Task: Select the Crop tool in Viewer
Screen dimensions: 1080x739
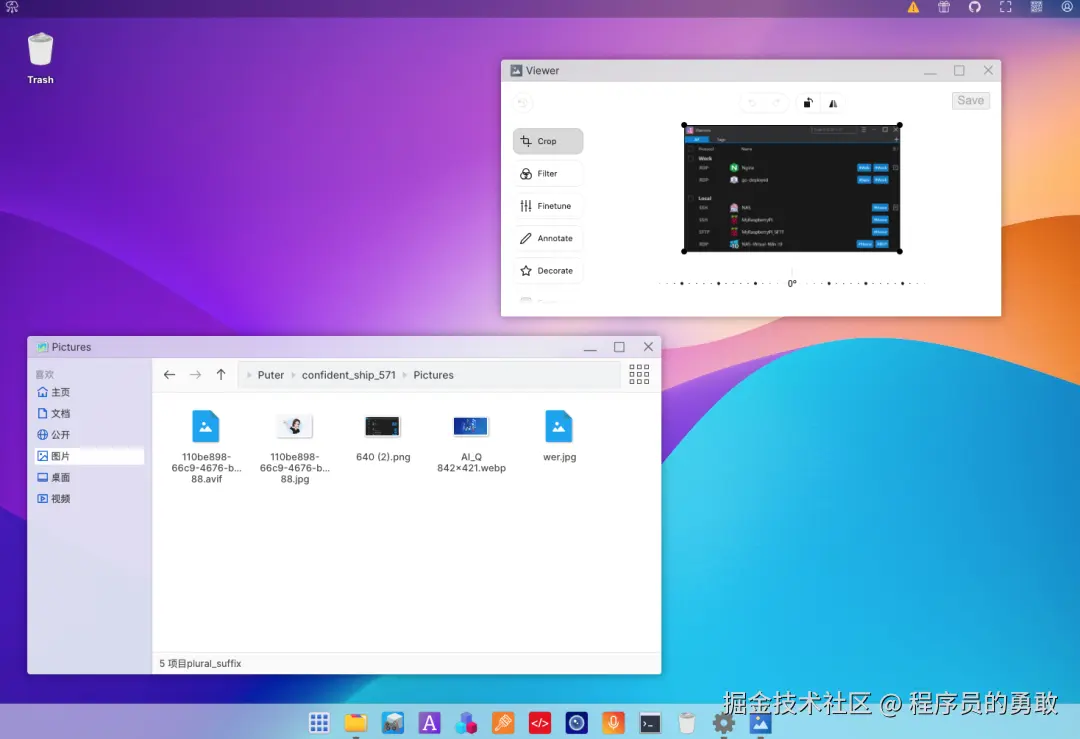Action: [x=548, y=141]
